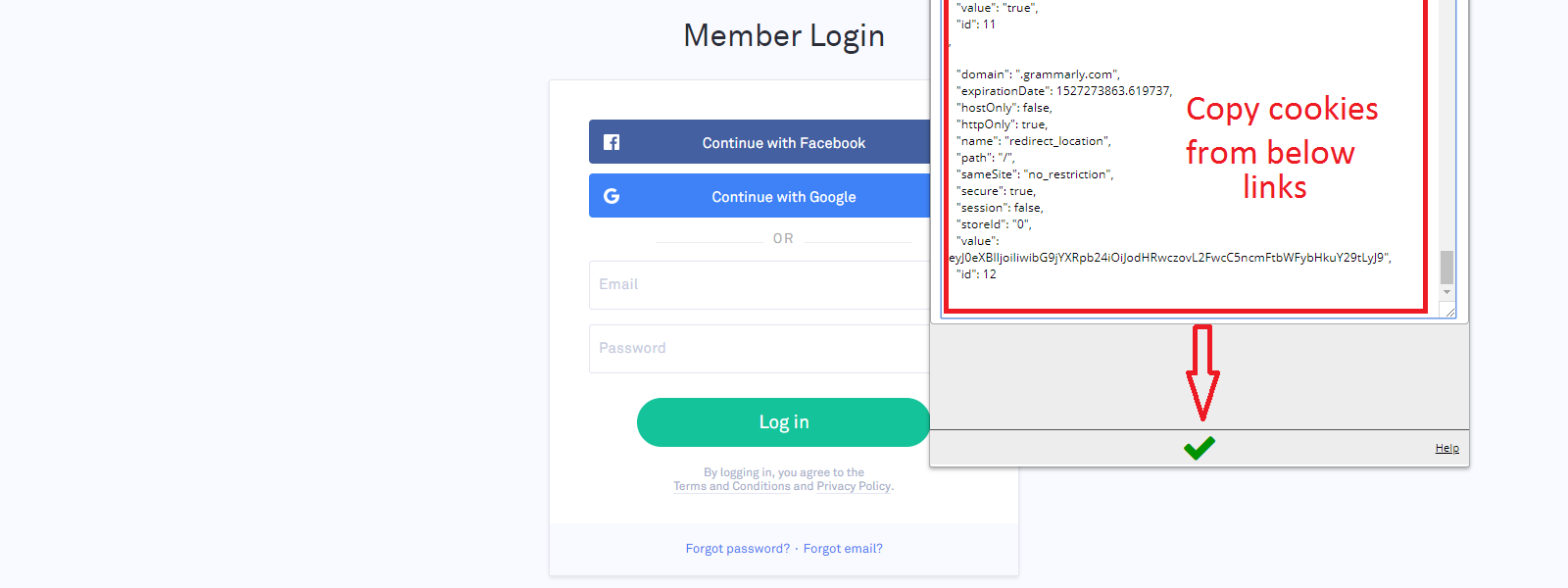1568x588 pixels.
Task: Click the Facebook logo icon
Action: coord(612,142)
